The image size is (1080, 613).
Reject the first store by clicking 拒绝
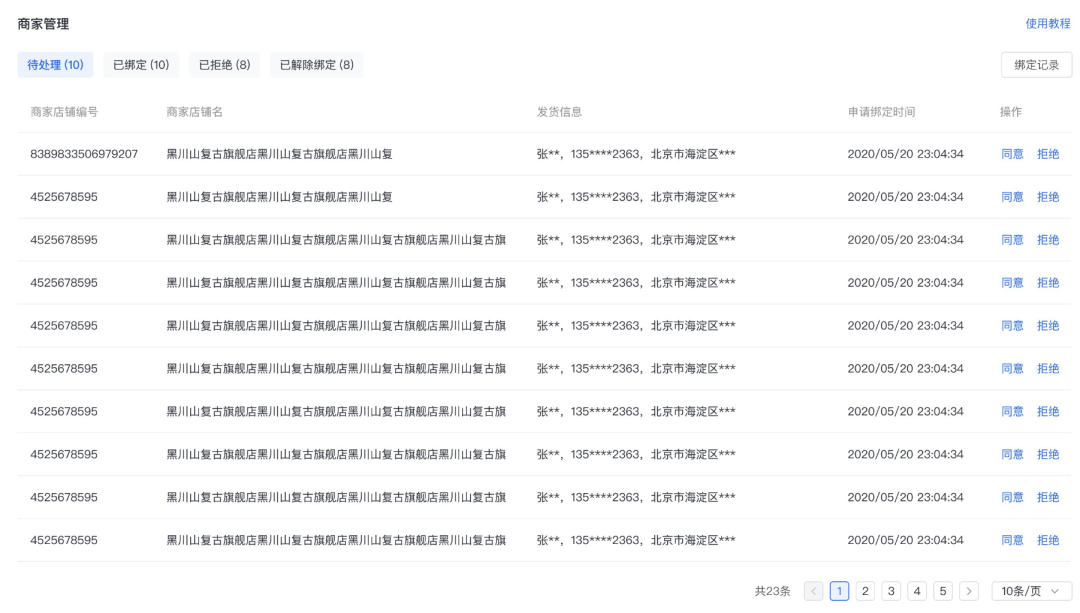point(1048,154)
